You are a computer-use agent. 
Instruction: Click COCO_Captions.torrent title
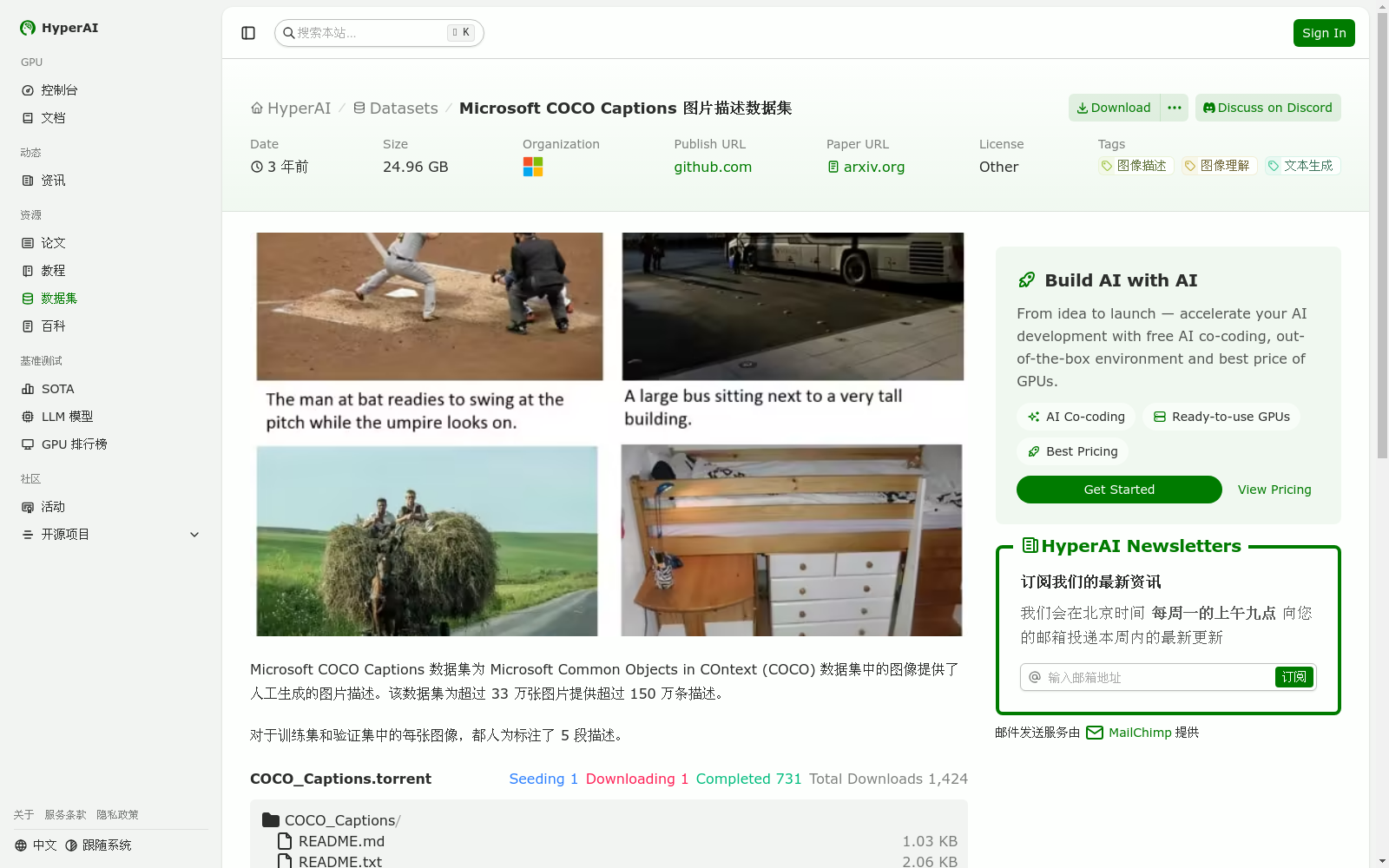340,779
